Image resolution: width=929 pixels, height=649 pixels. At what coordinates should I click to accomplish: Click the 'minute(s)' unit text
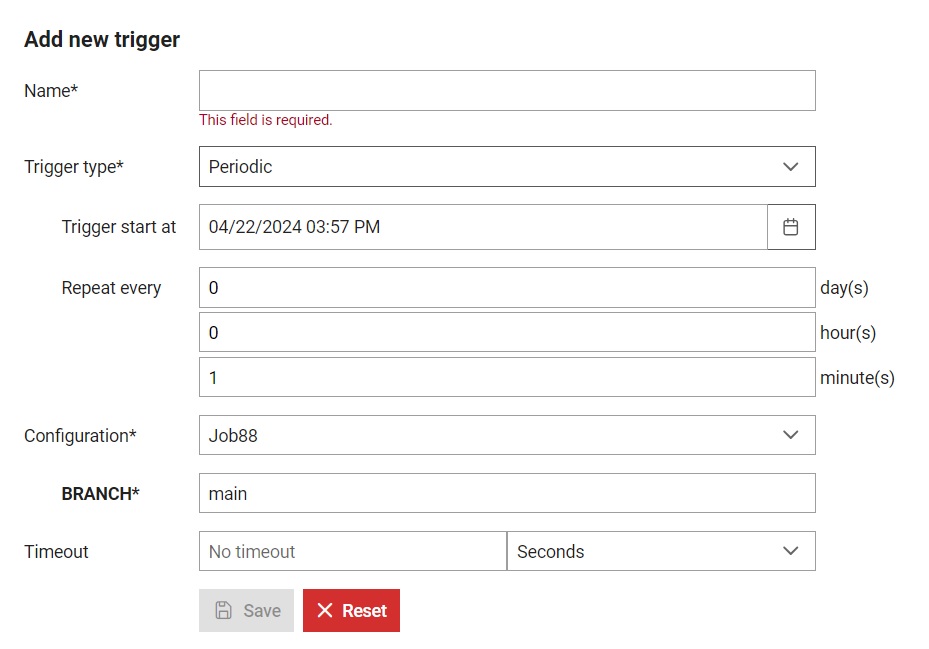[x=857, y=378]
